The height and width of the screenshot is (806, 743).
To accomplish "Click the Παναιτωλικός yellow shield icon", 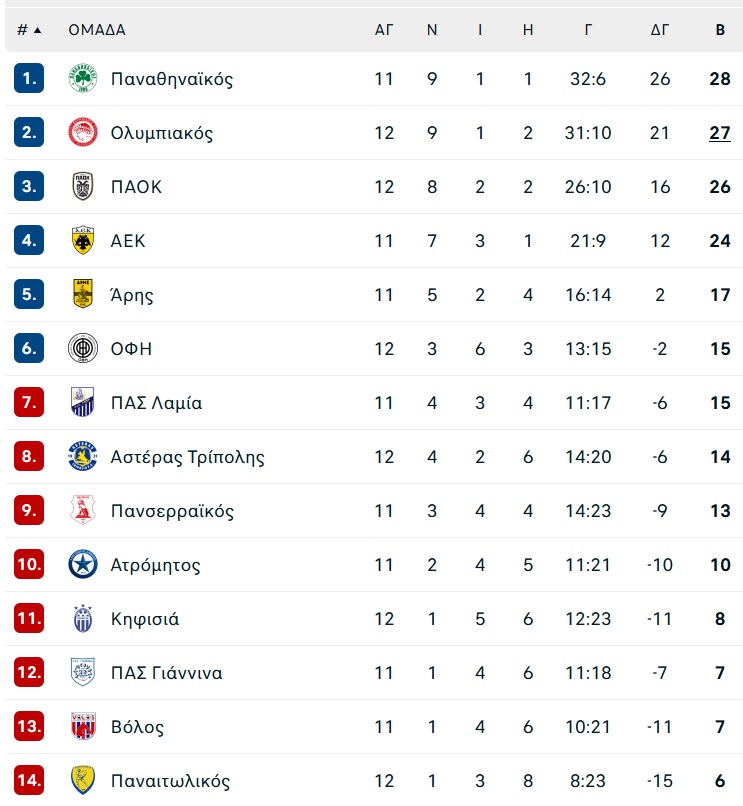I will pyautogui.click(x=83, y=780).
